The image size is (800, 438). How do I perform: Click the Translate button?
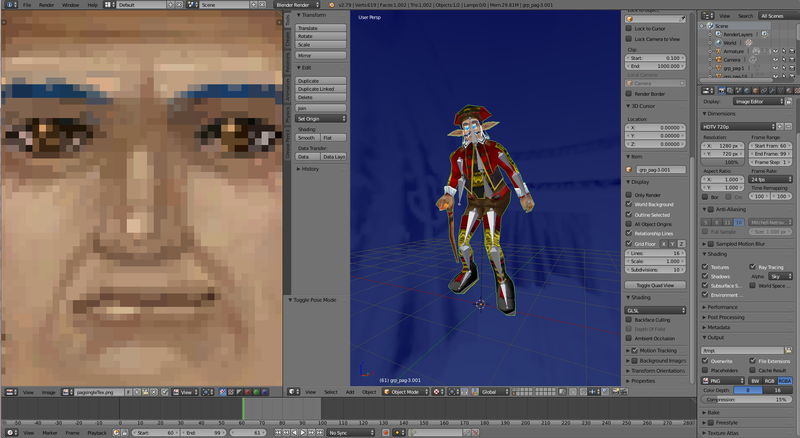tap(320, 28)
